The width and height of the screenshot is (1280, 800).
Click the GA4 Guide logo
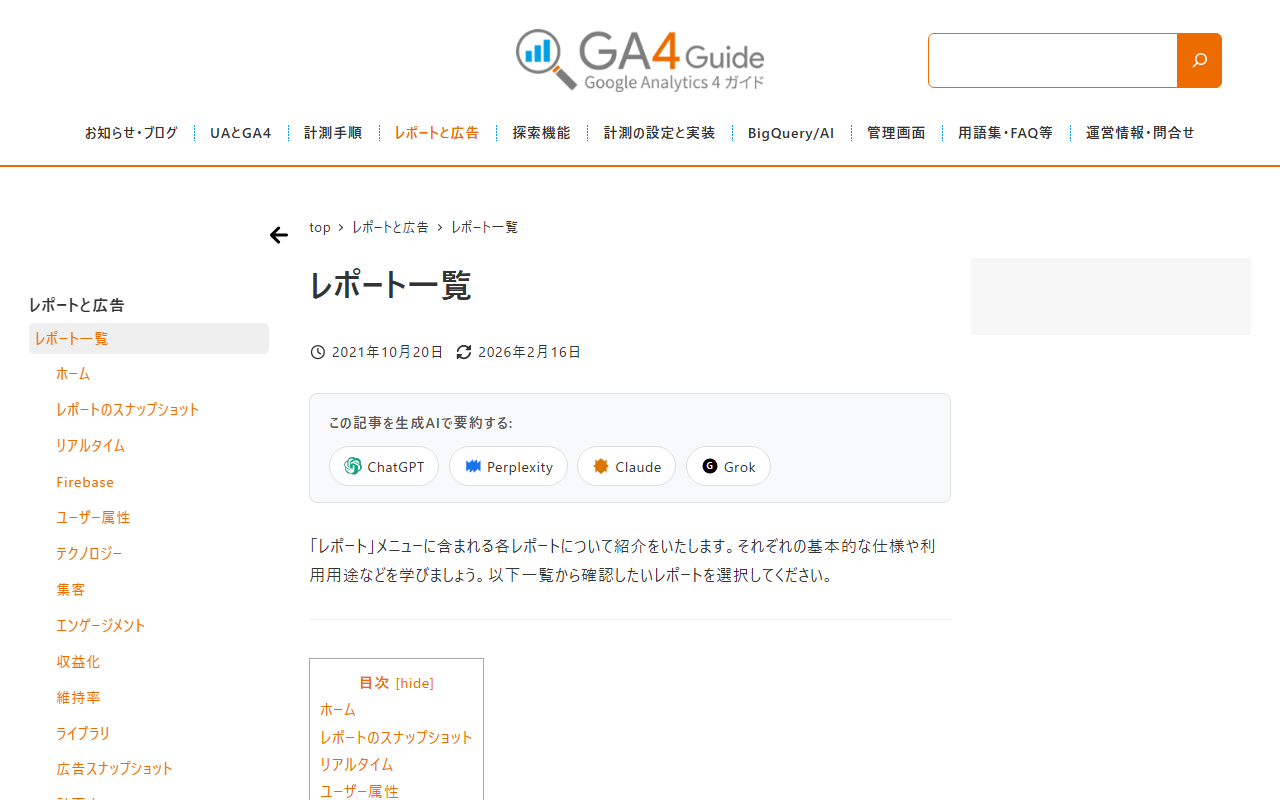tap(640, 60)
